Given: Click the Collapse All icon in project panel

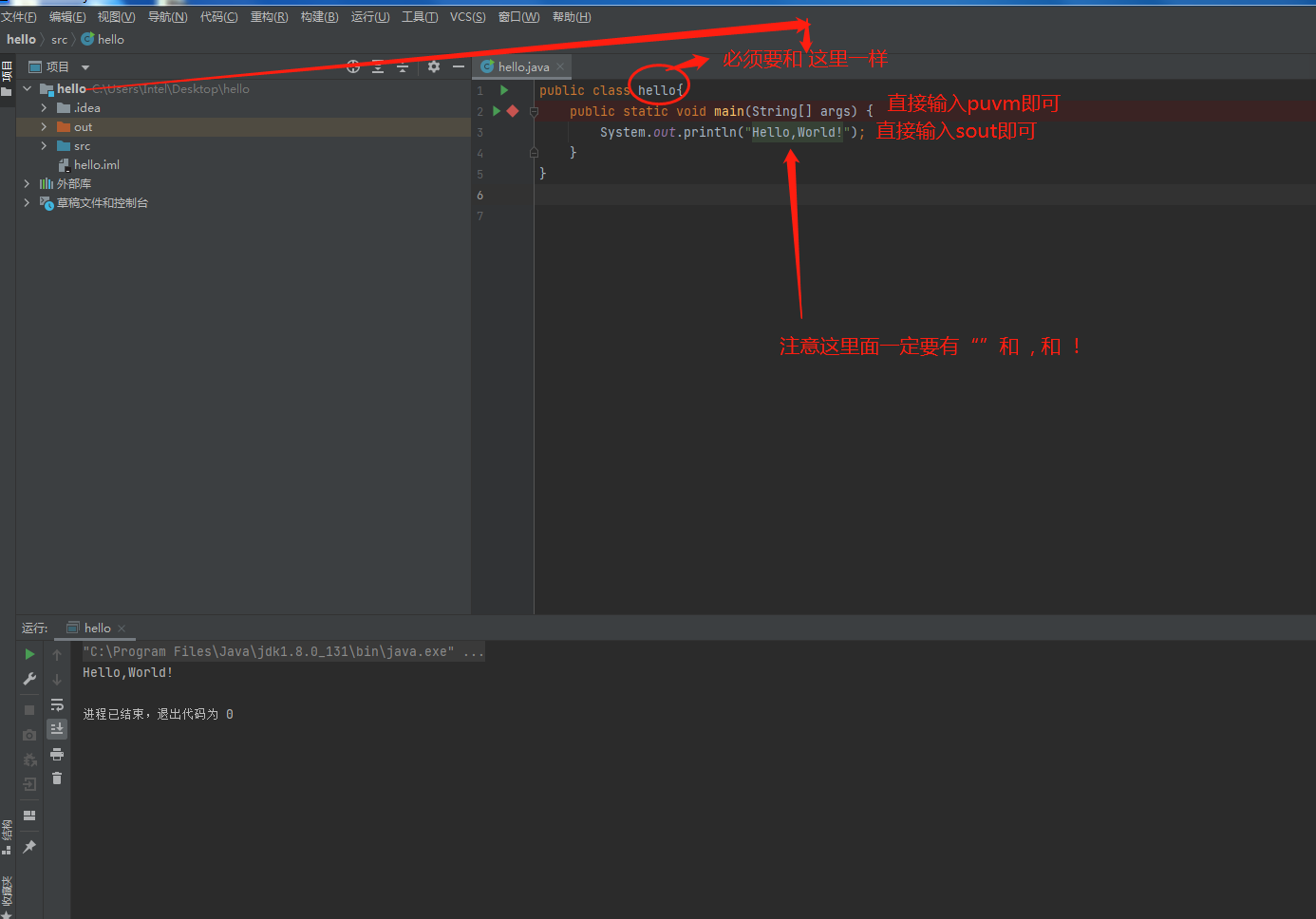Looking at the screenshot, I should (403, 66).
